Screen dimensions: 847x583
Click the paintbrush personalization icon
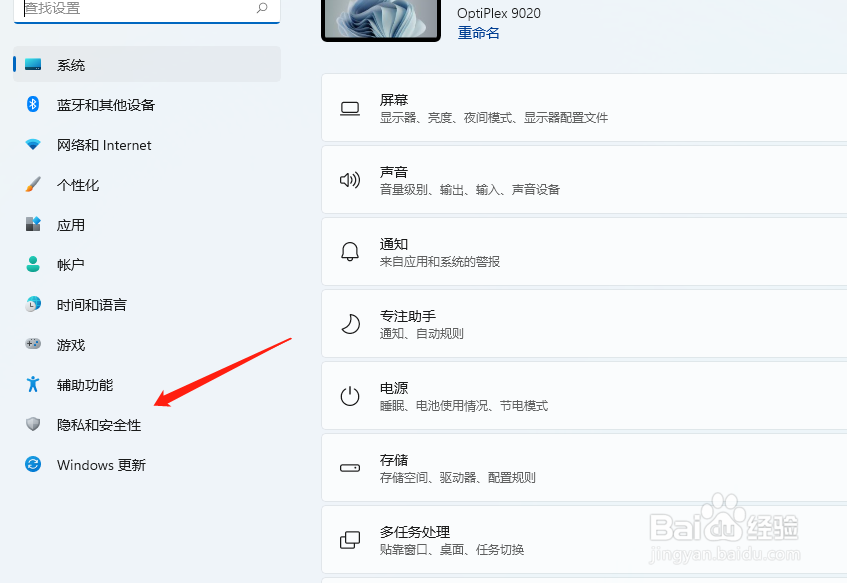coord(33,184)
